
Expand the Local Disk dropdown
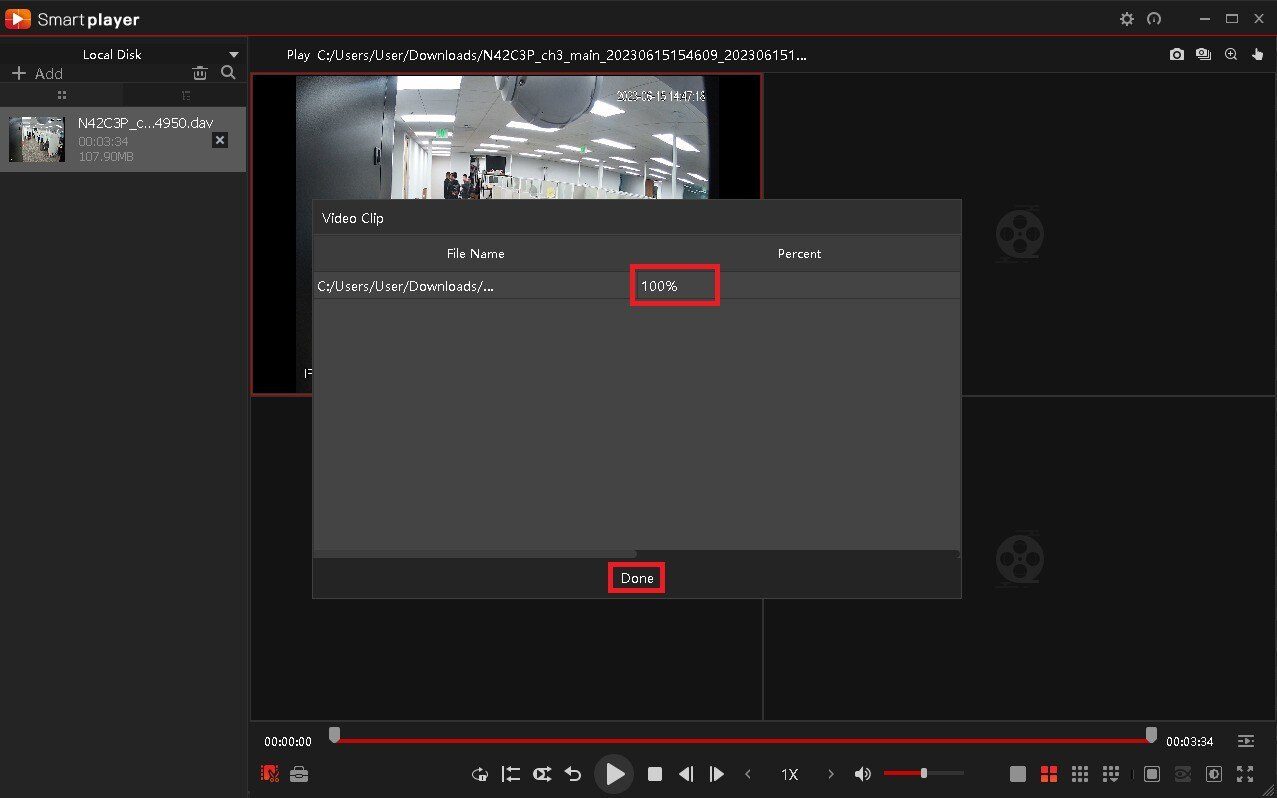(x=234, y=55)
